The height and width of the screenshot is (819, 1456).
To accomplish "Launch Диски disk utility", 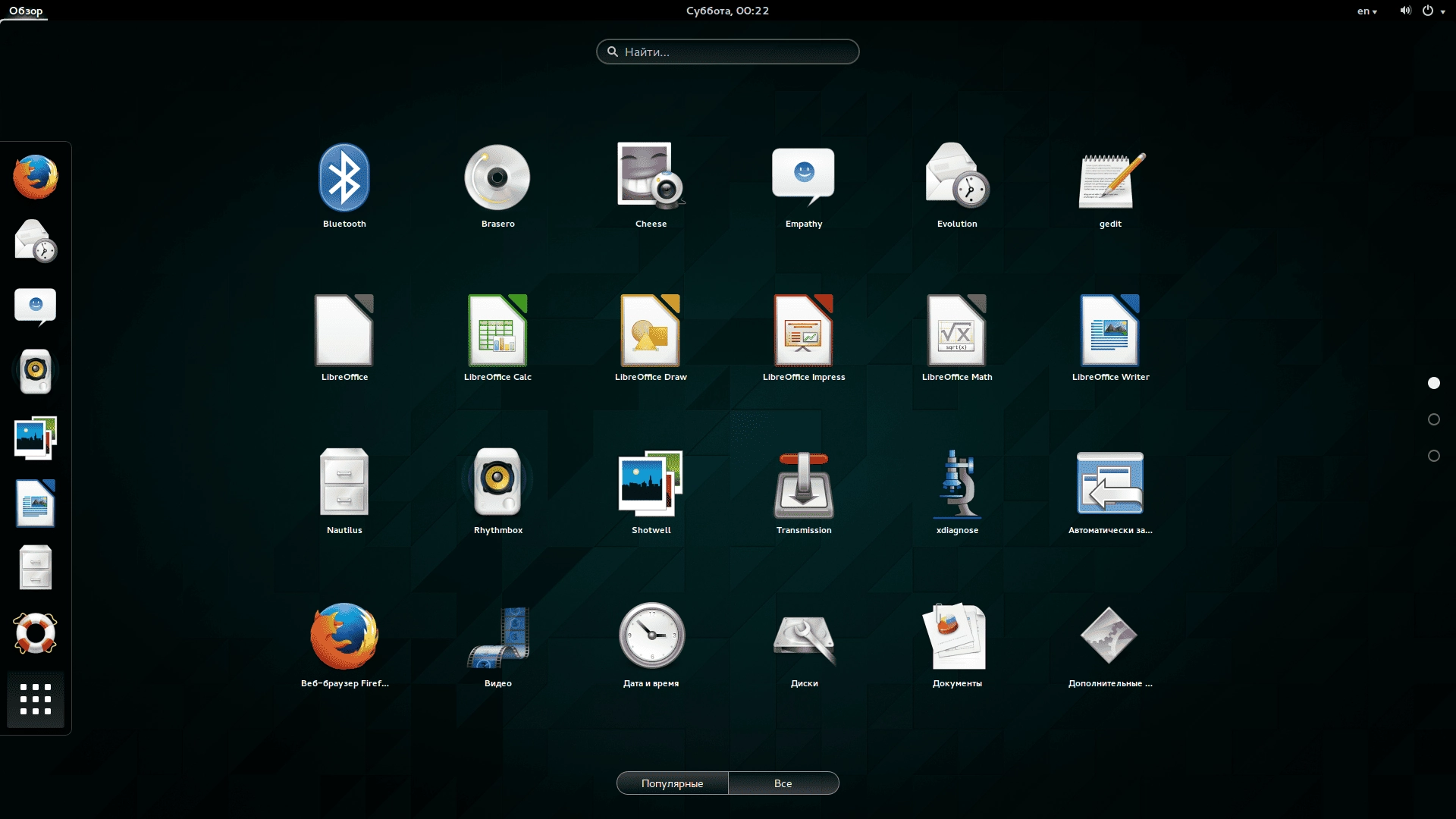I will click(804, 640).
